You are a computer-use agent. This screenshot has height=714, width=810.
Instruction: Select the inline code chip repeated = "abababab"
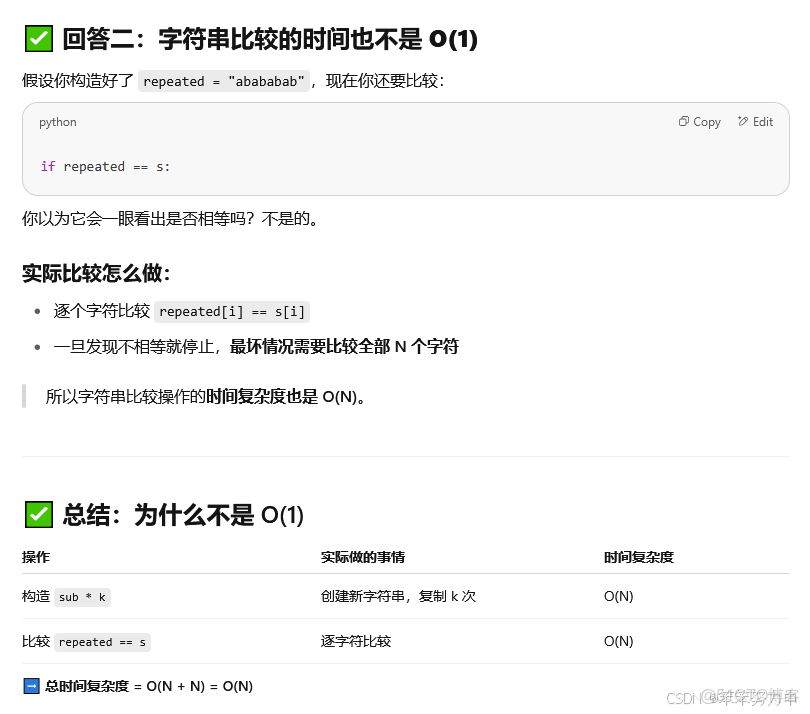[220, 81]
